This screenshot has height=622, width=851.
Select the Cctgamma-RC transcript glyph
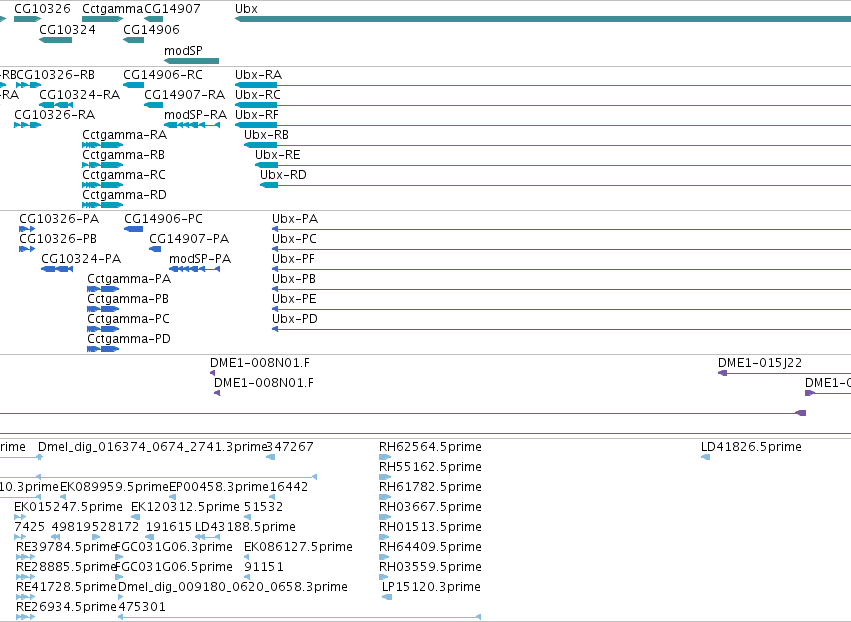[x=103, y=185]
